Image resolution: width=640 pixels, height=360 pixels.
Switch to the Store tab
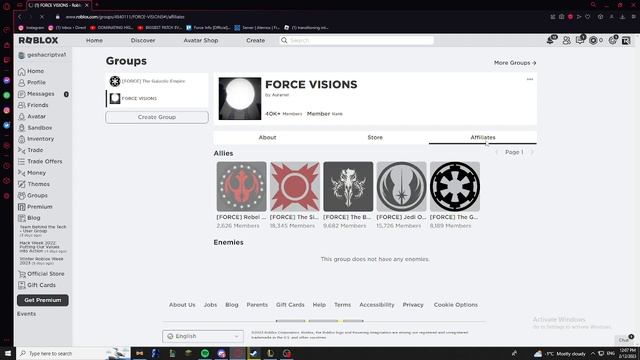click(x=375, y=138)
